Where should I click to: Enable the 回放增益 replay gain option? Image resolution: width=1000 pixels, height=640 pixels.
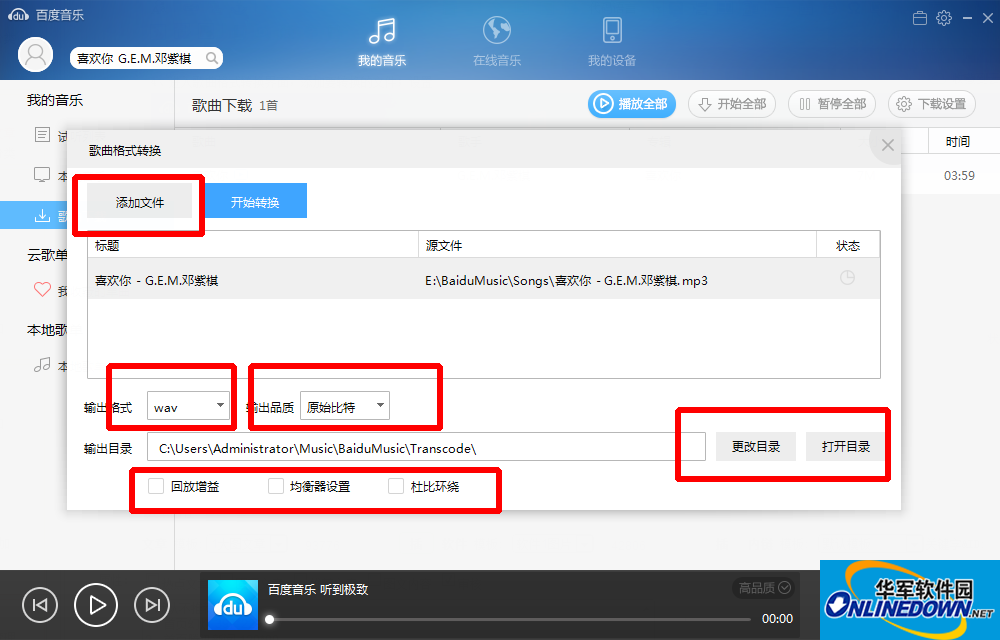(155, 485)
